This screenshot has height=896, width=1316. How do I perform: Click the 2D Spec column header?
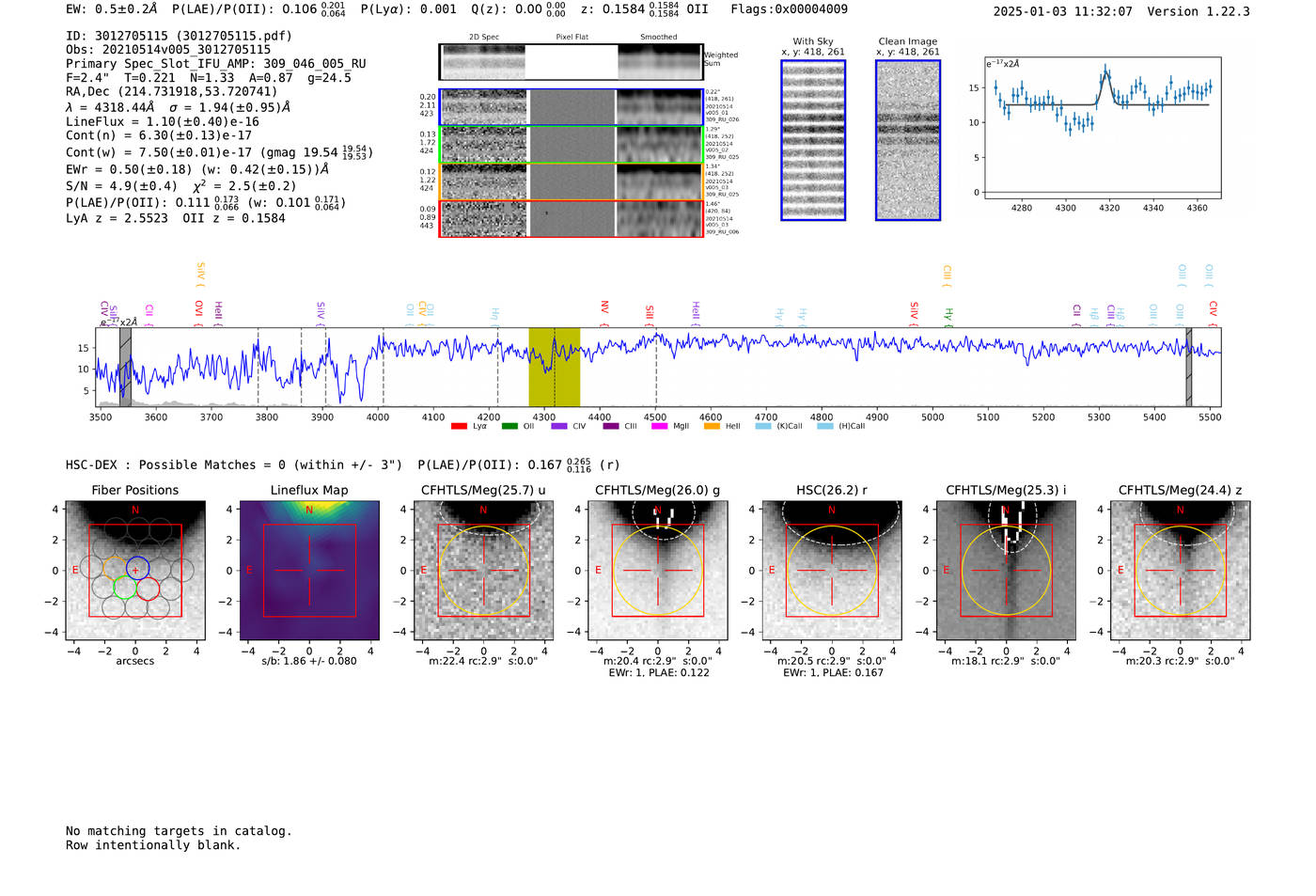pos(484,38)
